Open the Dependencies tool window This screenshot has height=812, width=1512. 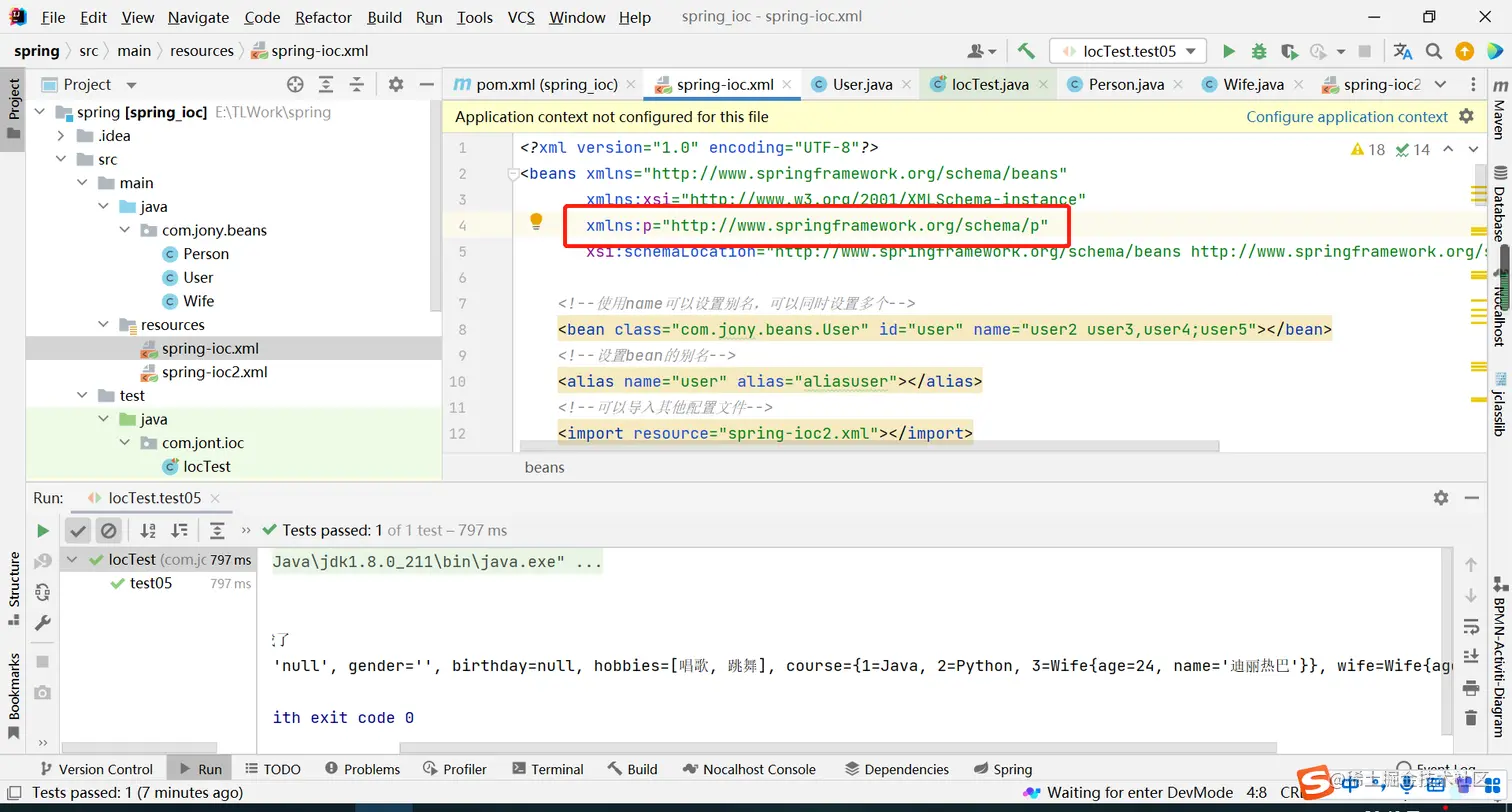tap(896, 769)
